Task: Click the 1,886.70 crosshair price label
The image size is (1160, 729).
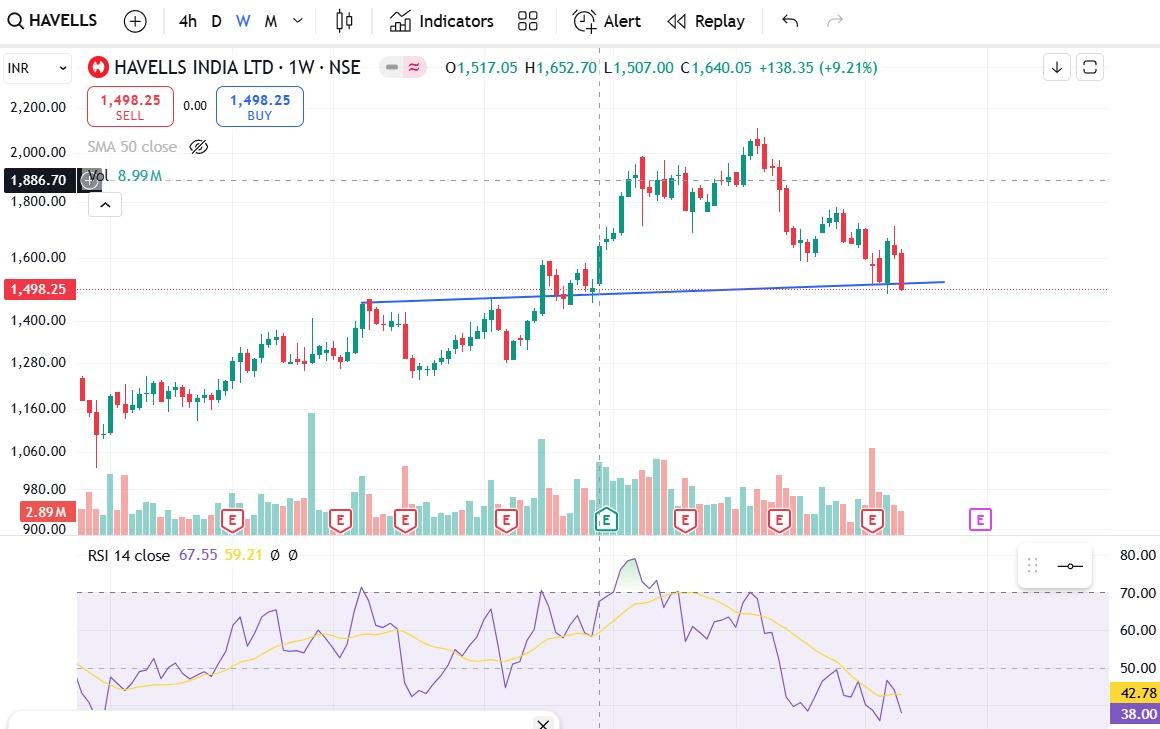Action: (39, 180)
